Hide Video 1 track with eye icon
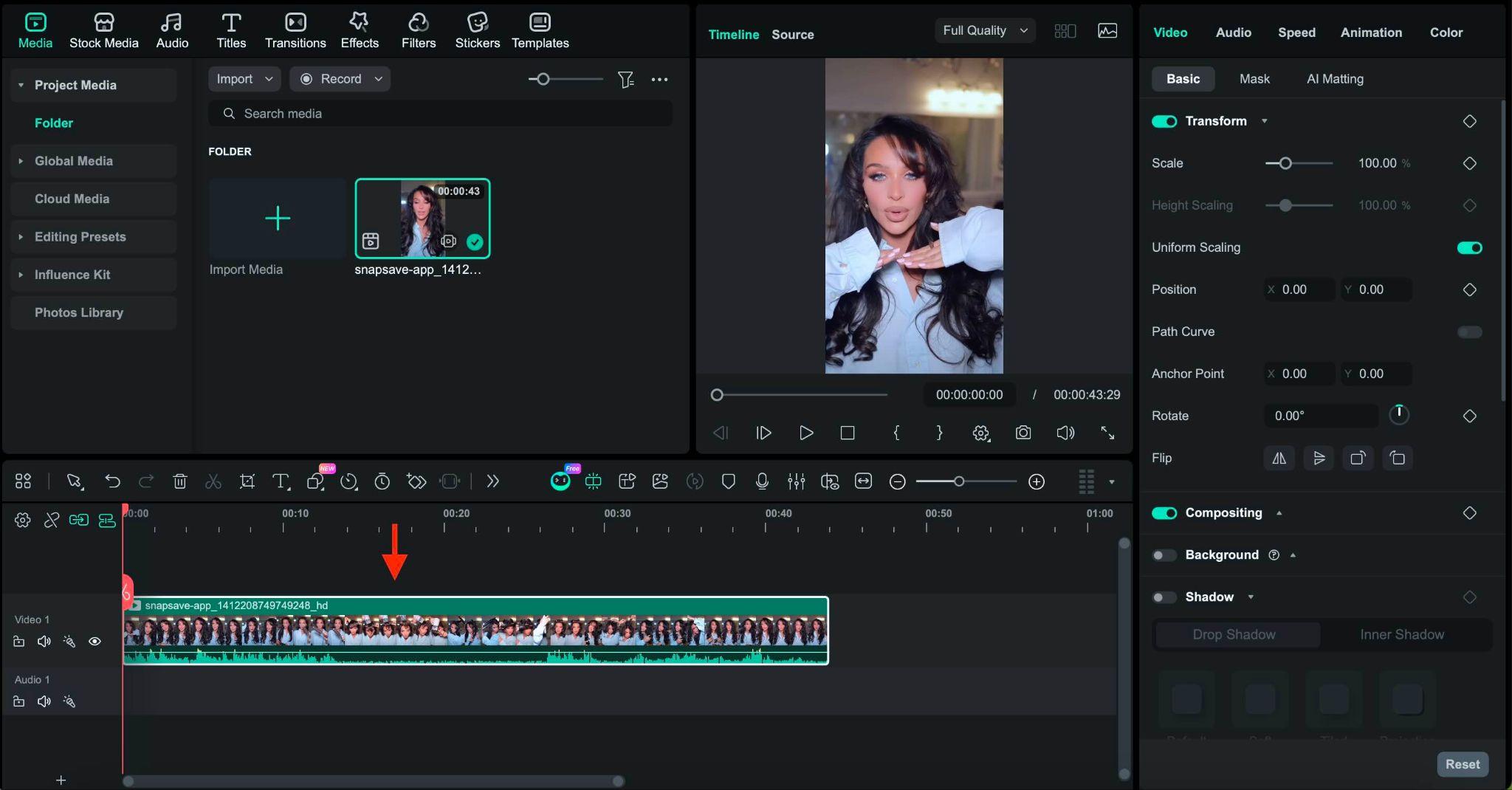 [x=94, y=642]
